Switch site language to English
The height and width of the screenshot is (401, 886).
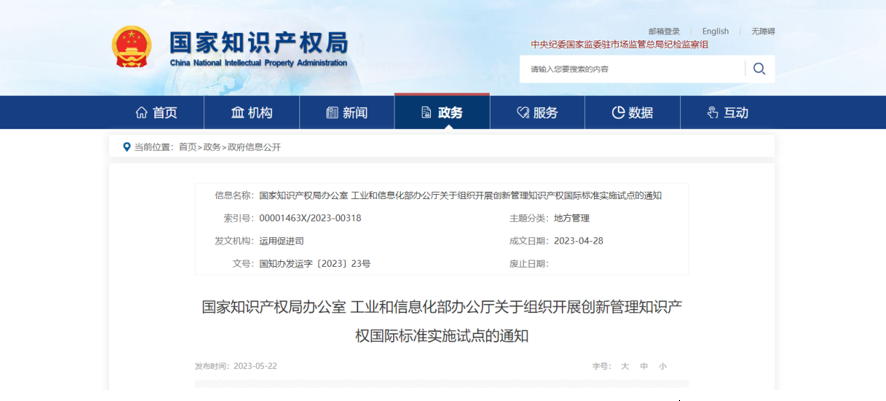point(715,32)
